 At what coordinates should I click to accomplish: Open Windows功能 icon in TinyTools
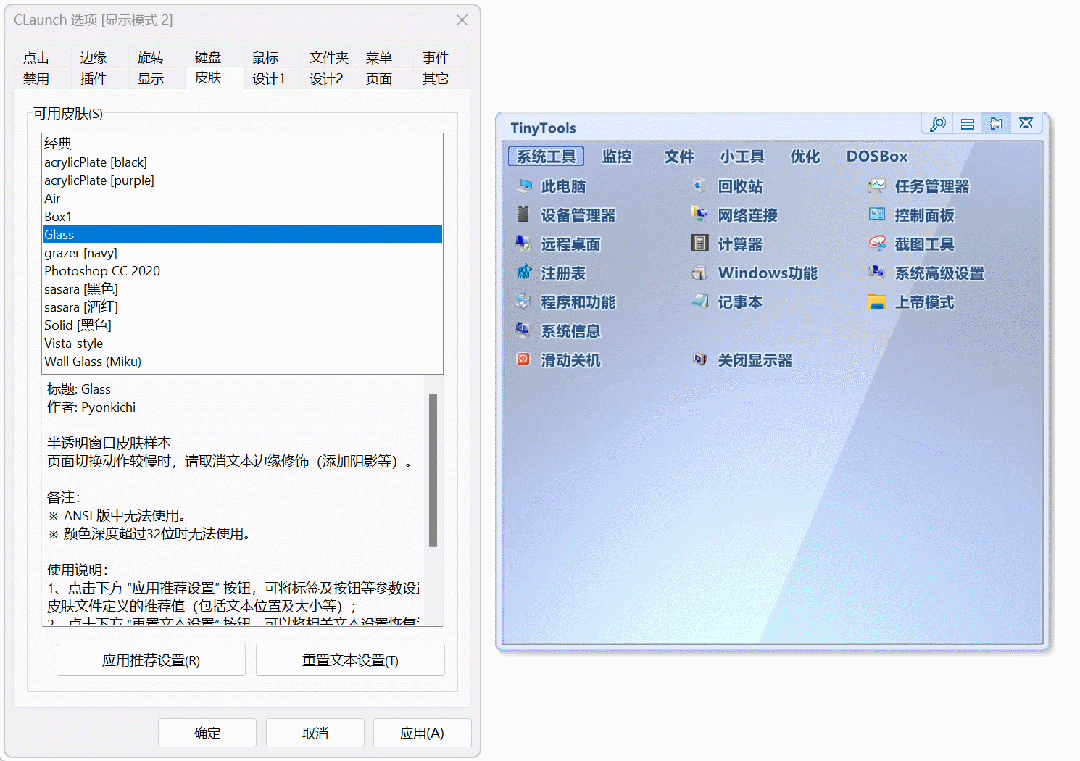click(700, 273)
